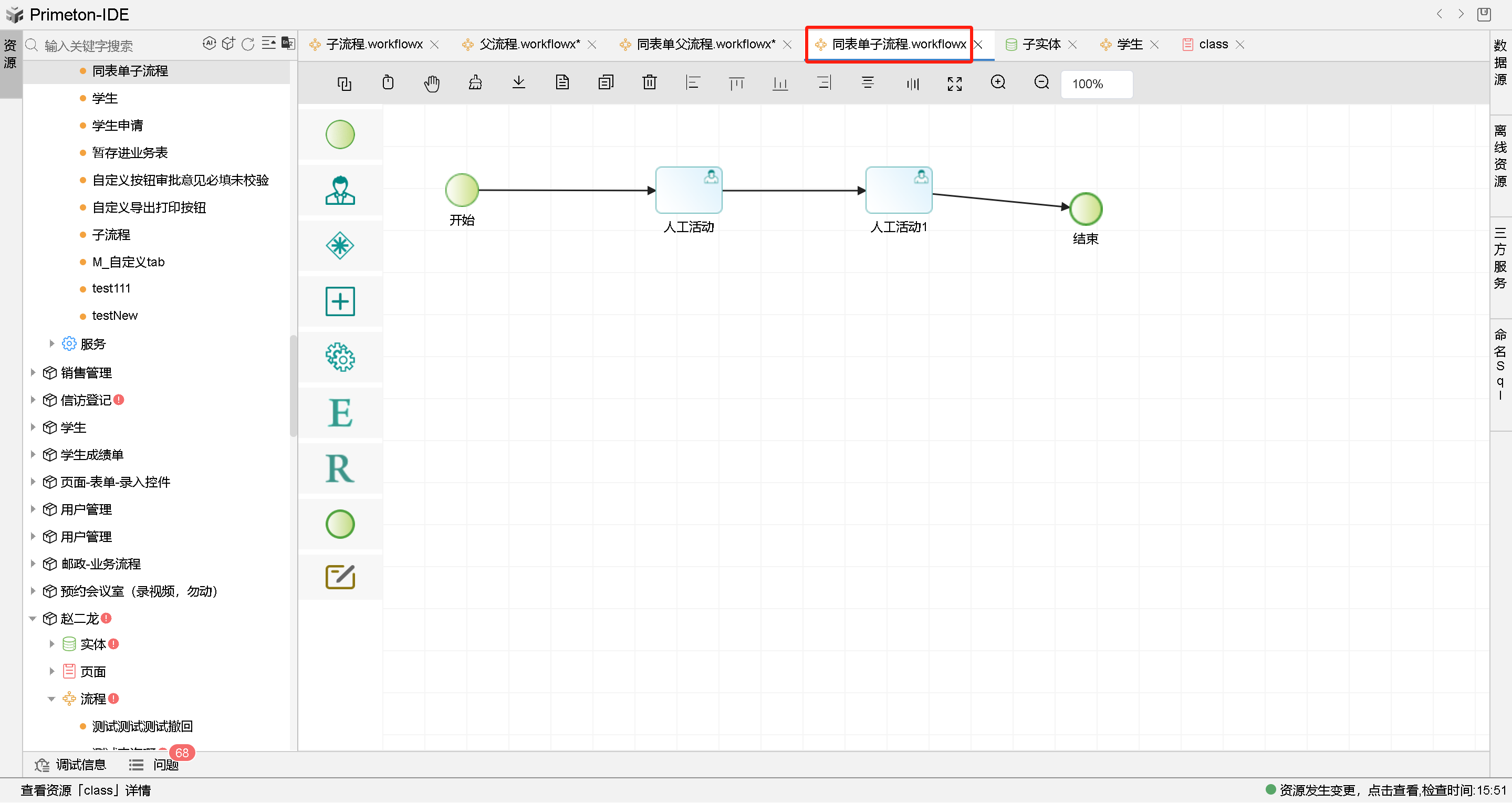This screenshot has height=803, width=1512.
Task: Select the manual activity person palette icon
Action: [x=340, y=190]
